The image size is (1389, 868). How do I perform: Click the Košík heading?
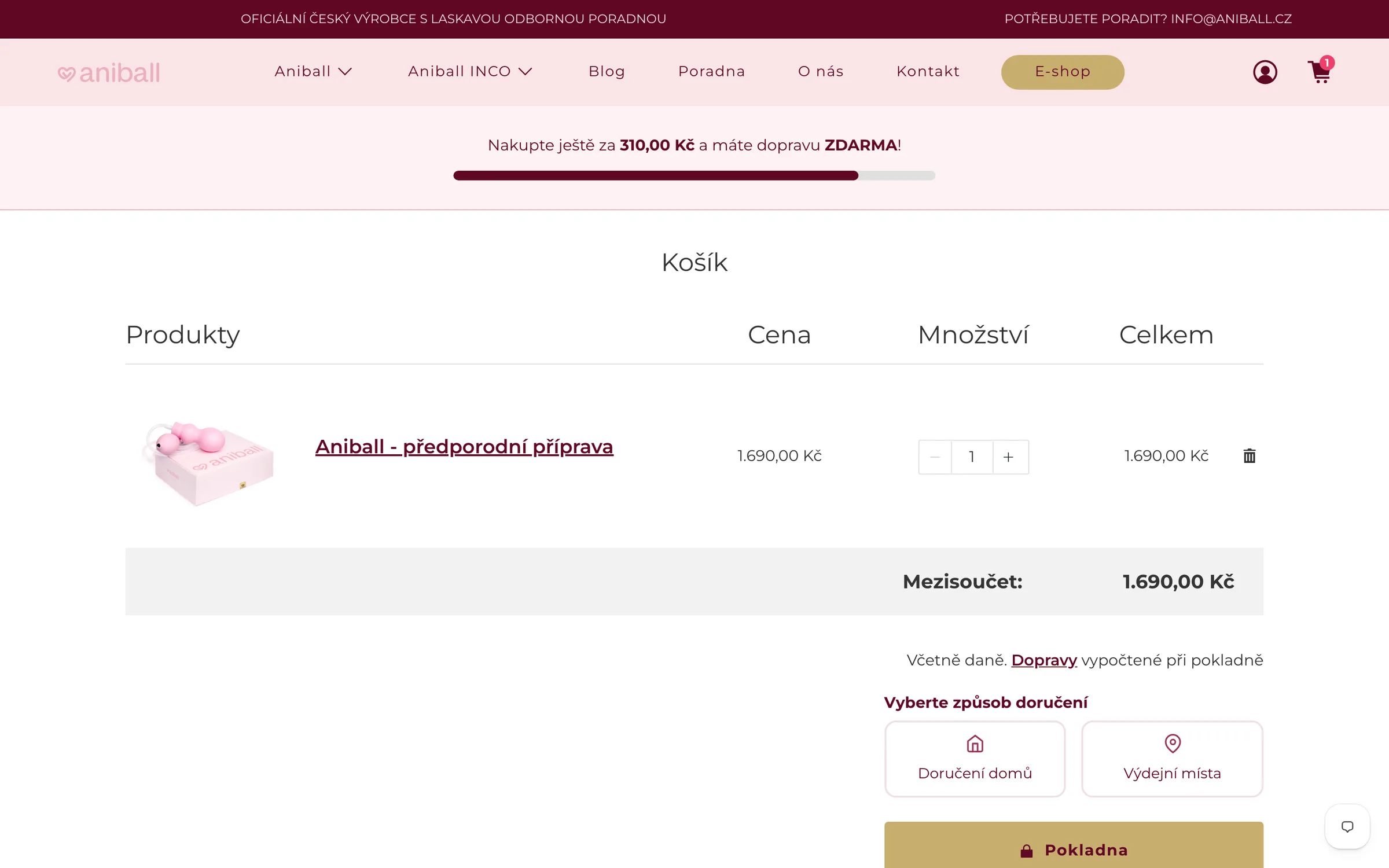694,263
